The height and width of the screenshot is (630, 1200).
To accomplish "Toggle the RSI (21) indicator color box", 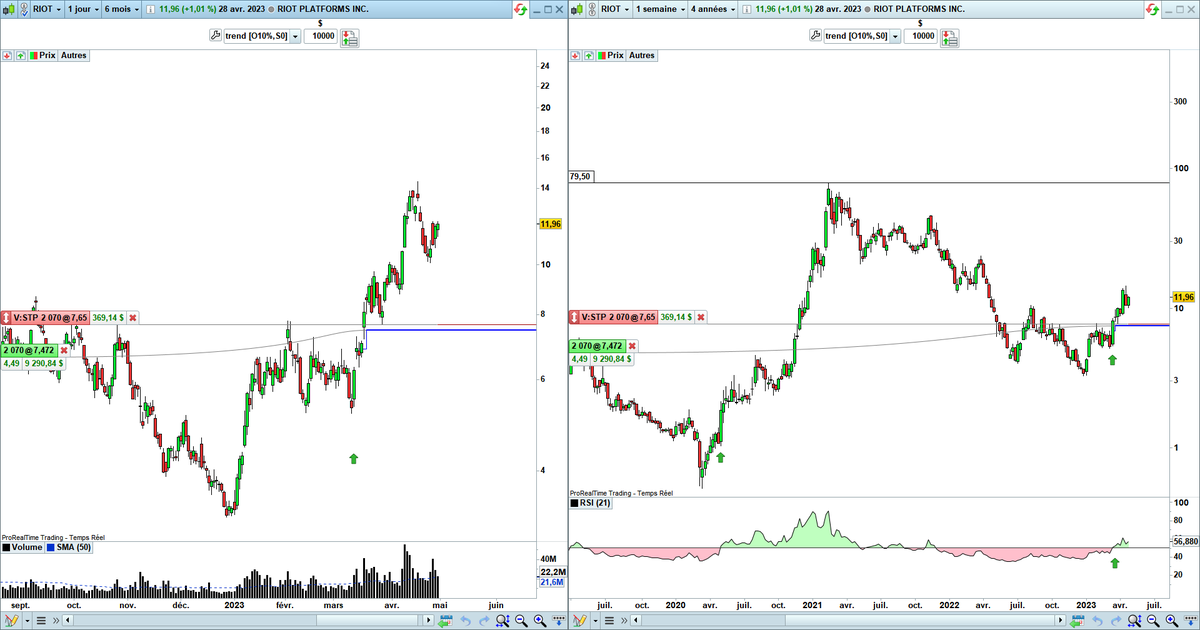I will tap(575, 503).
